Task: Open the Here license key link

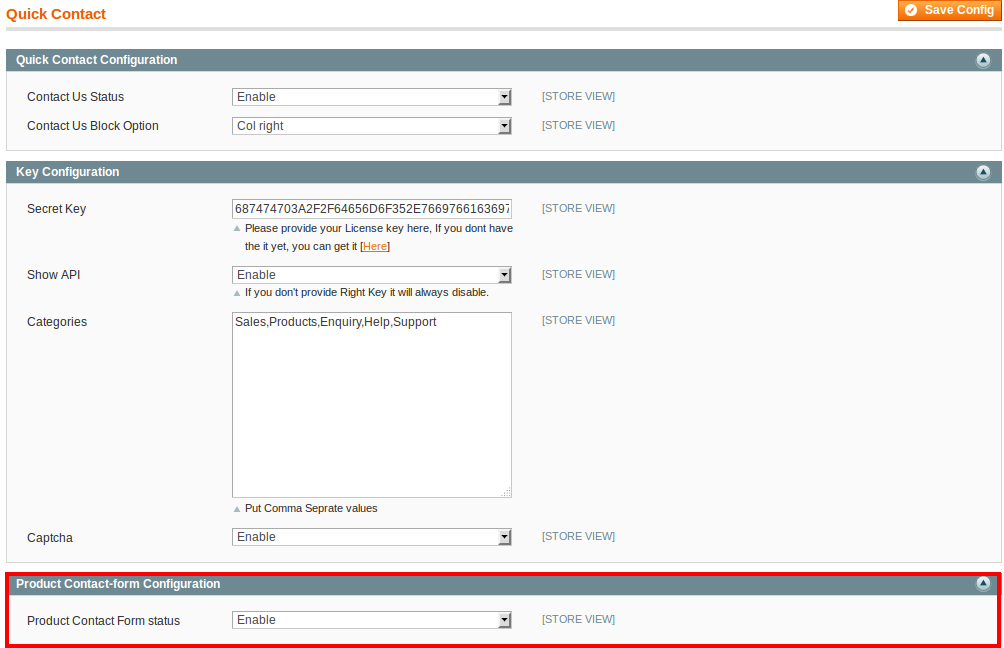Action: tap(374, 246)
